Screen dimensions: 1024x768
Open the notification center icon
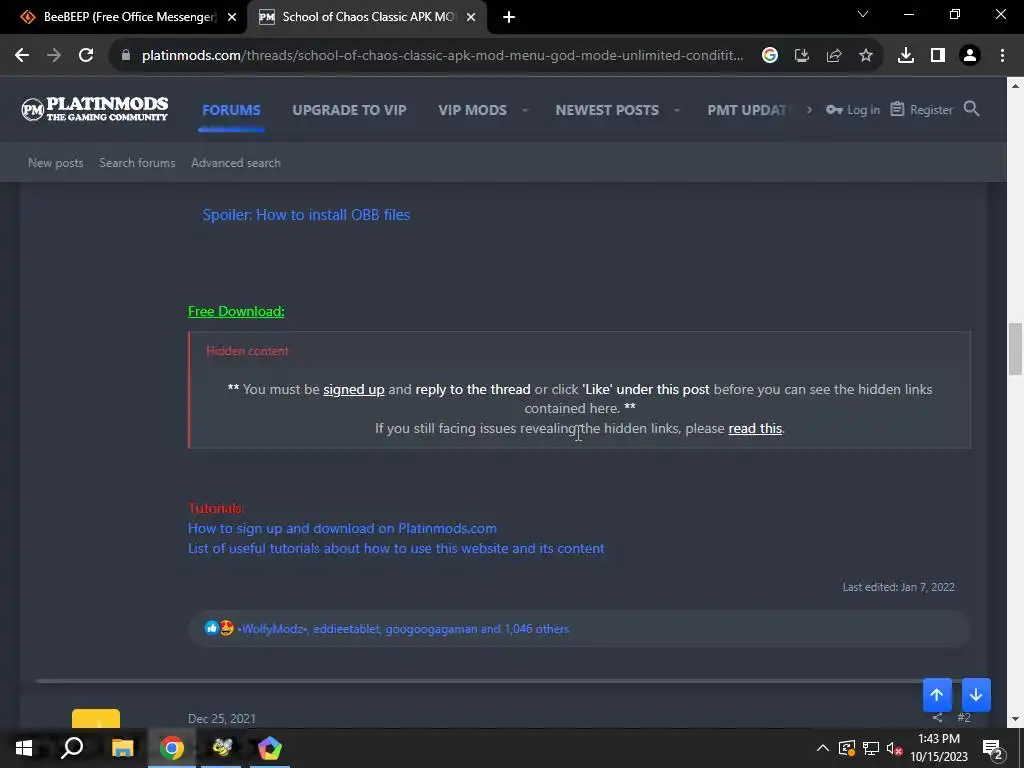pos(992,748)
